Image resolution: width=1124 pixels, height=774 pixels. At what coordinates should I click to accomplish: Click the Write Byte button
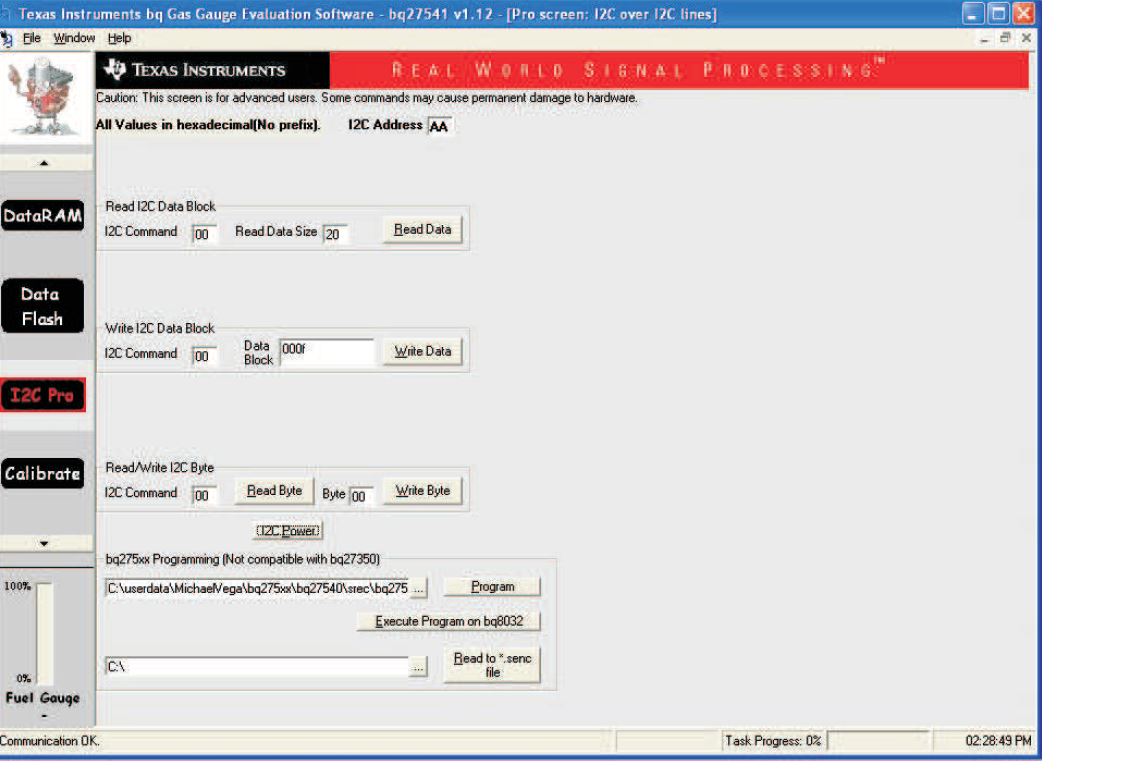click(x=422, y=491)
